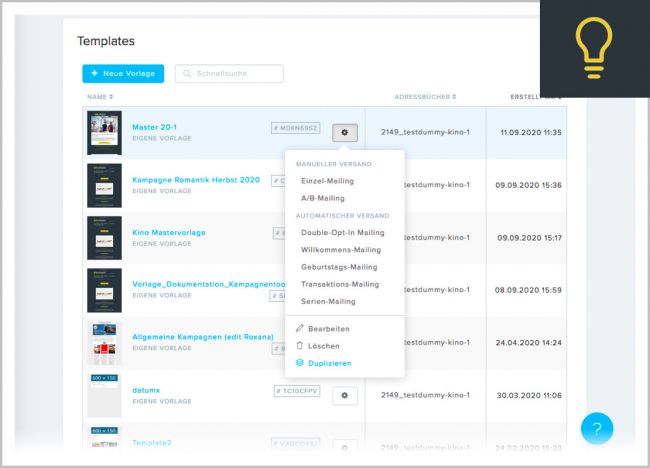This screenshot has width=650, height=468.
Task: Click the yellow lightbulb tips icon
Action: click(595, 48)
